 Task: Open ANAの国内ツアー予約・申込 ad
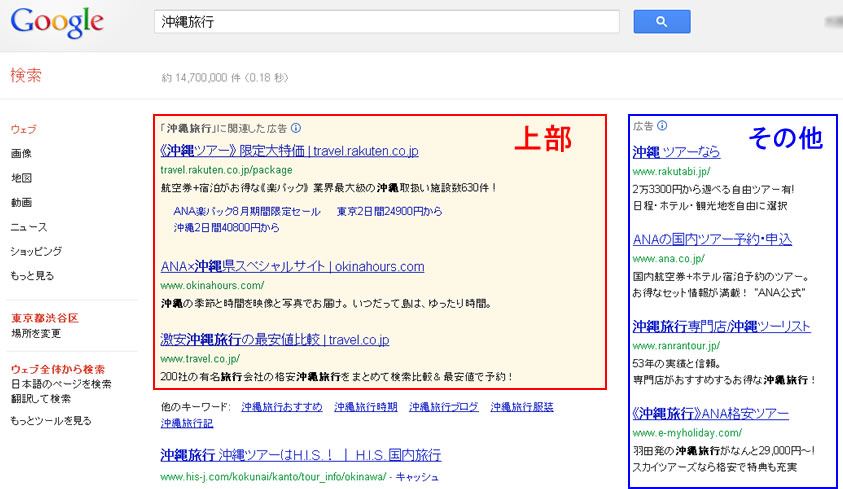coord(712,239)
